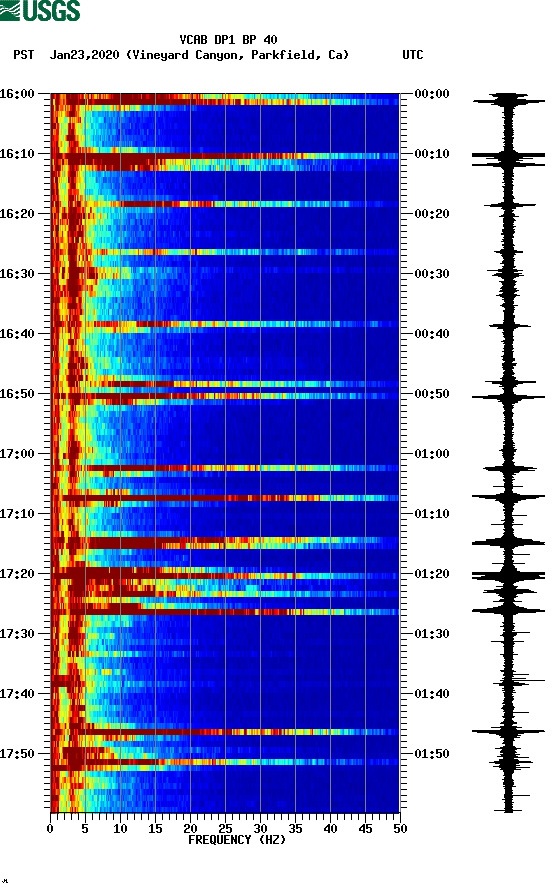Click the '00:10' UTC time label
Image resolution: width=552 pixels, height=892 pixels.
432,154
